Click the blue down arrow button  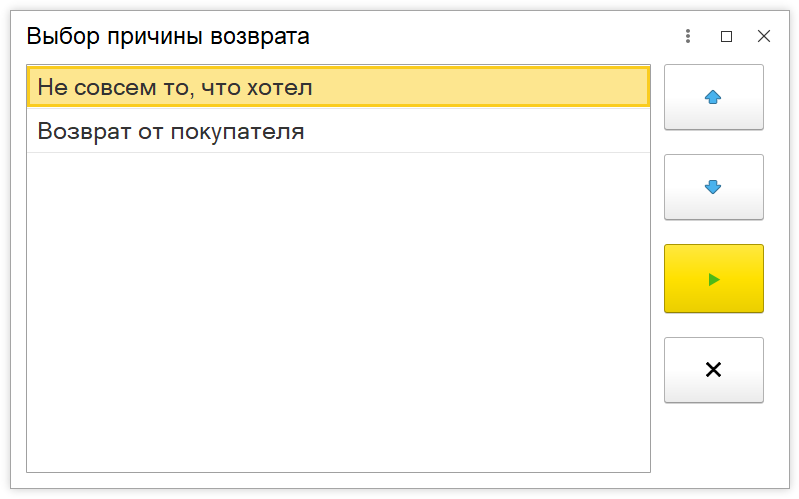[713, 187]
